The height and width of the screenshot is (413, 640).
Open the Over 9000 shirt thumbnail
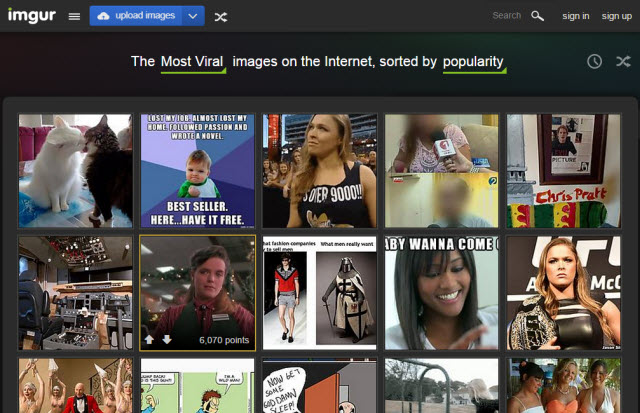pyautogui.click(x=320, y=171)
